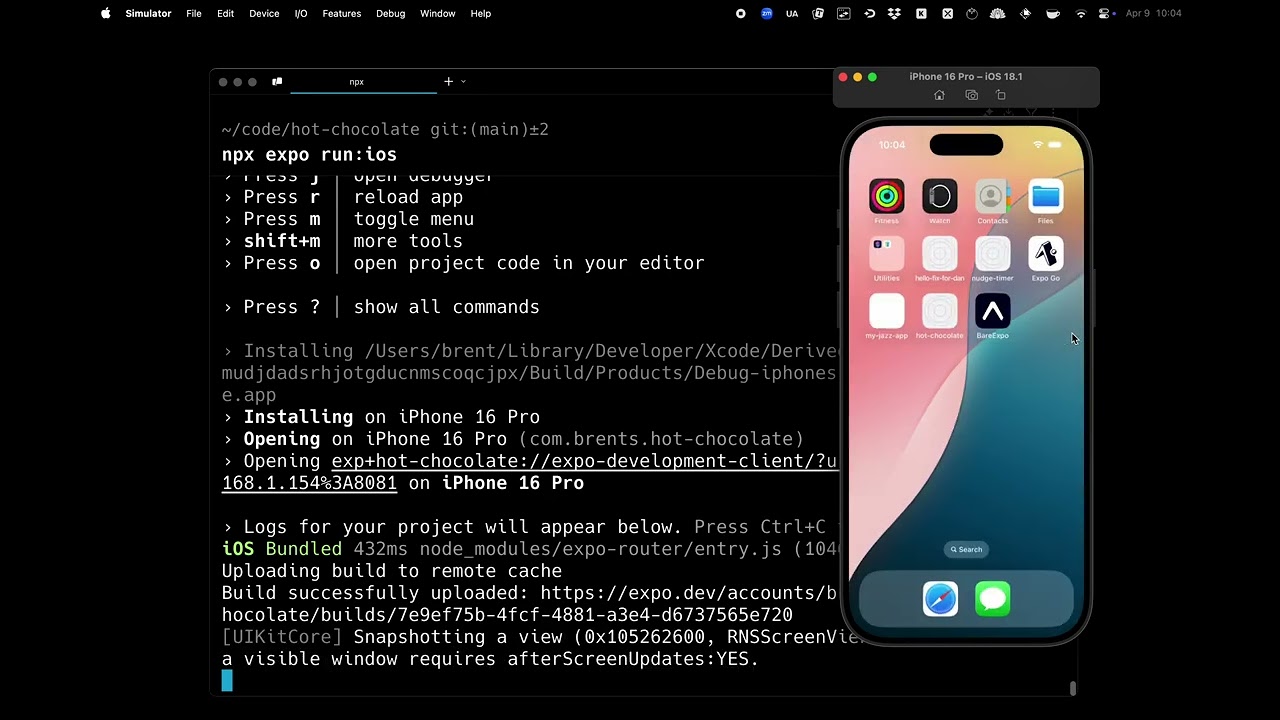Click the terminal cursor block at prompt
1280x720 pixels.
[227, 681]
